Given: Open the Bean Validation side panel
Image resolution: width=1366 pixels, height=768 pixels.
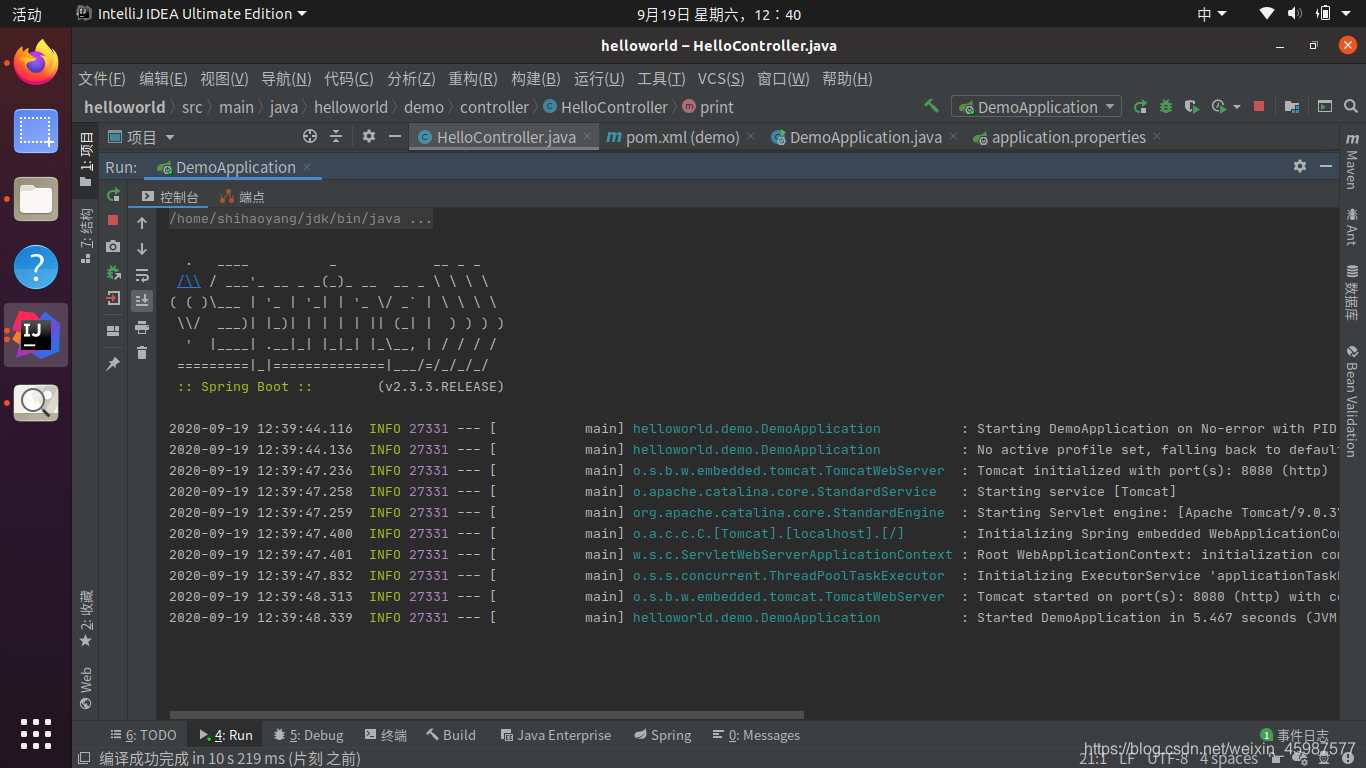Looking at the screenshot, I should [x=1352, y=400].
